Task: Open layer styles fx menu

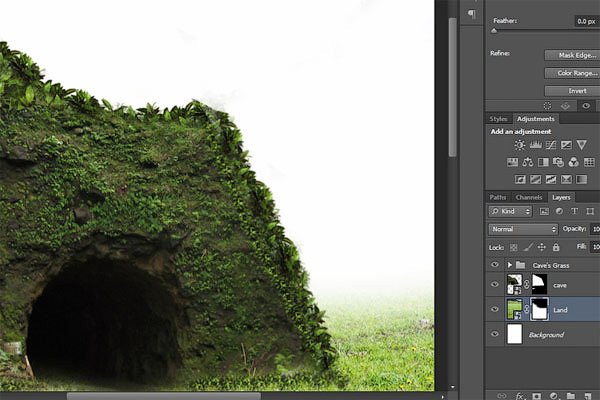Action: (519, 396)
